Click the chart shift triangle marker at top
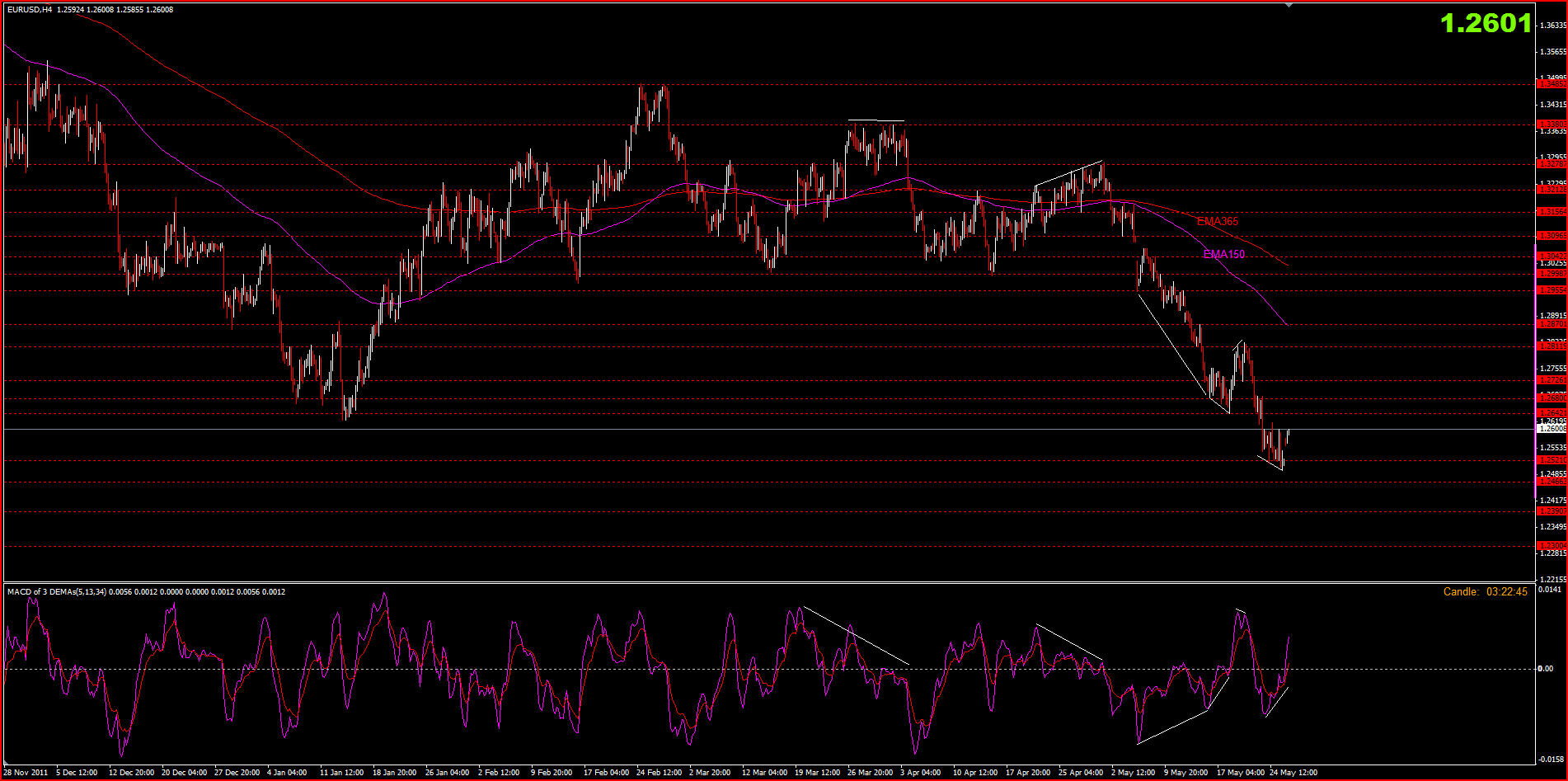Image resolution: width=1568 pixels, height=781 pixels. point(1289,5)
